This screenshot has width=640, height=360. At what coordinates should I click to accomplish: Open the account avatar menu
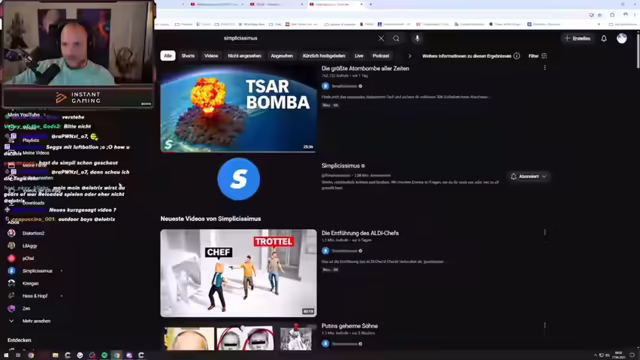coord(622,38)
